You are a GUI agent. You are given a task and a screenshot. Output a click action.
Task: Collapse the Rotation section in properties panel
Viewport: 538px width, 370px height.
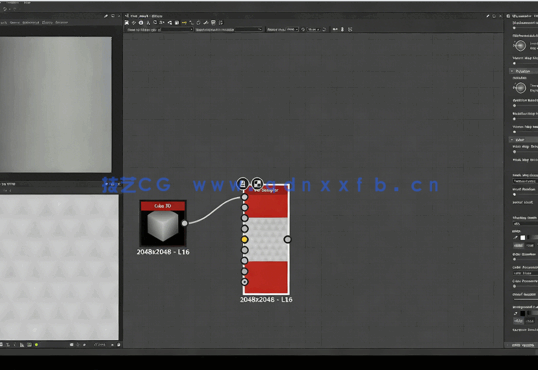[x=512, y=71]
